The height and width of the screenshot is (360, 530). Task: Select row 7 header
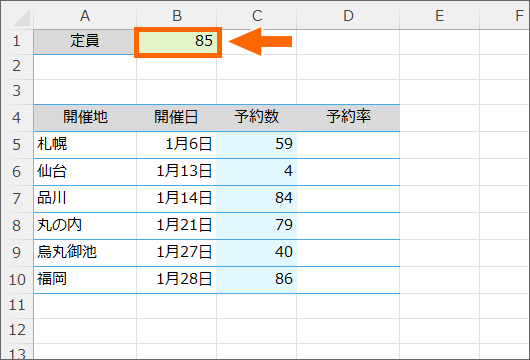click(x=17, y=199)
